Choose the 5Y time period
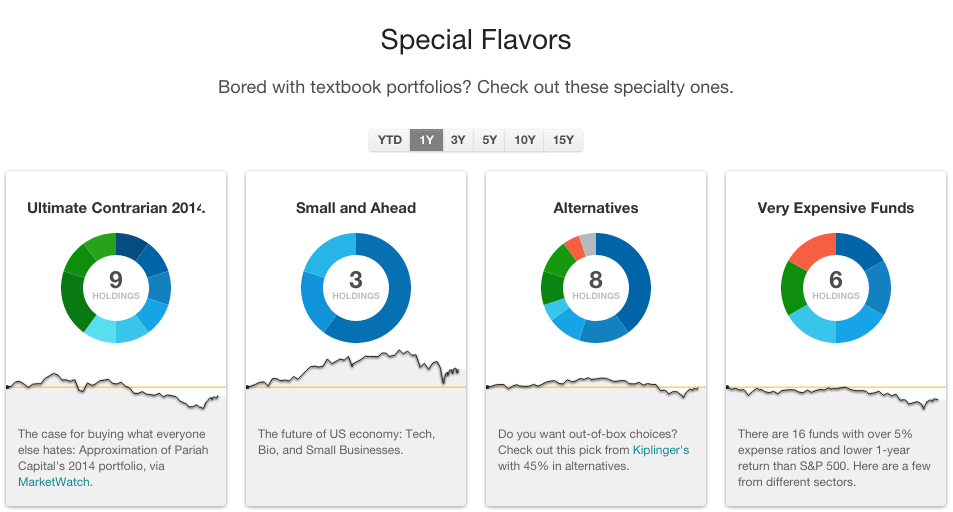 pyautogui.click(x=489, y=140)
